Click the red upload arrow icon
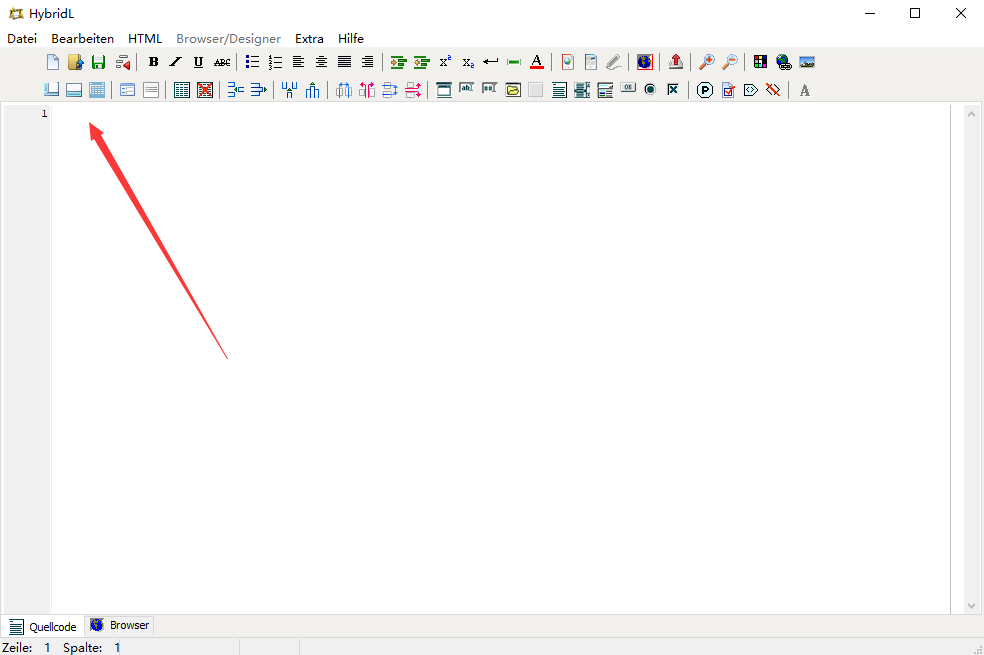 pos(676,62)
